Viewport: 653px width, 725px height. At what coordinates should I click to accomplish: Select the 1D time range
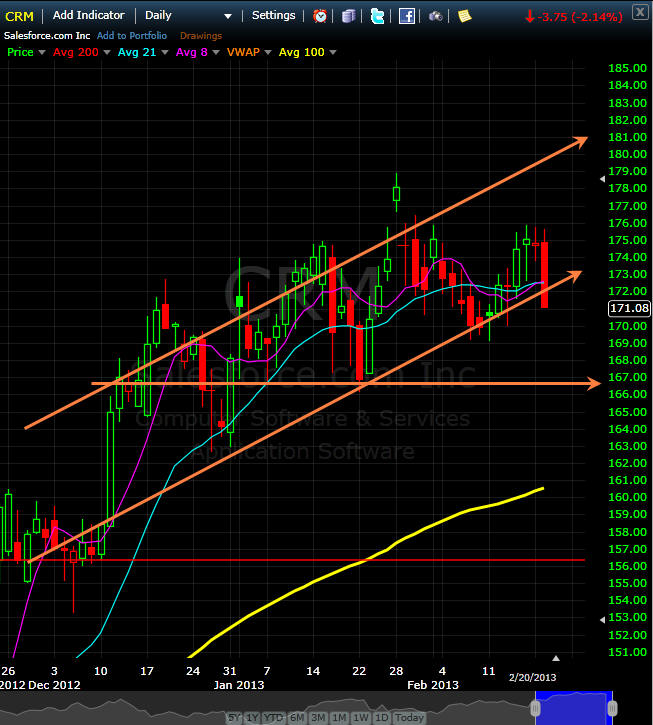pyautogui.click(x=382, y=718)
